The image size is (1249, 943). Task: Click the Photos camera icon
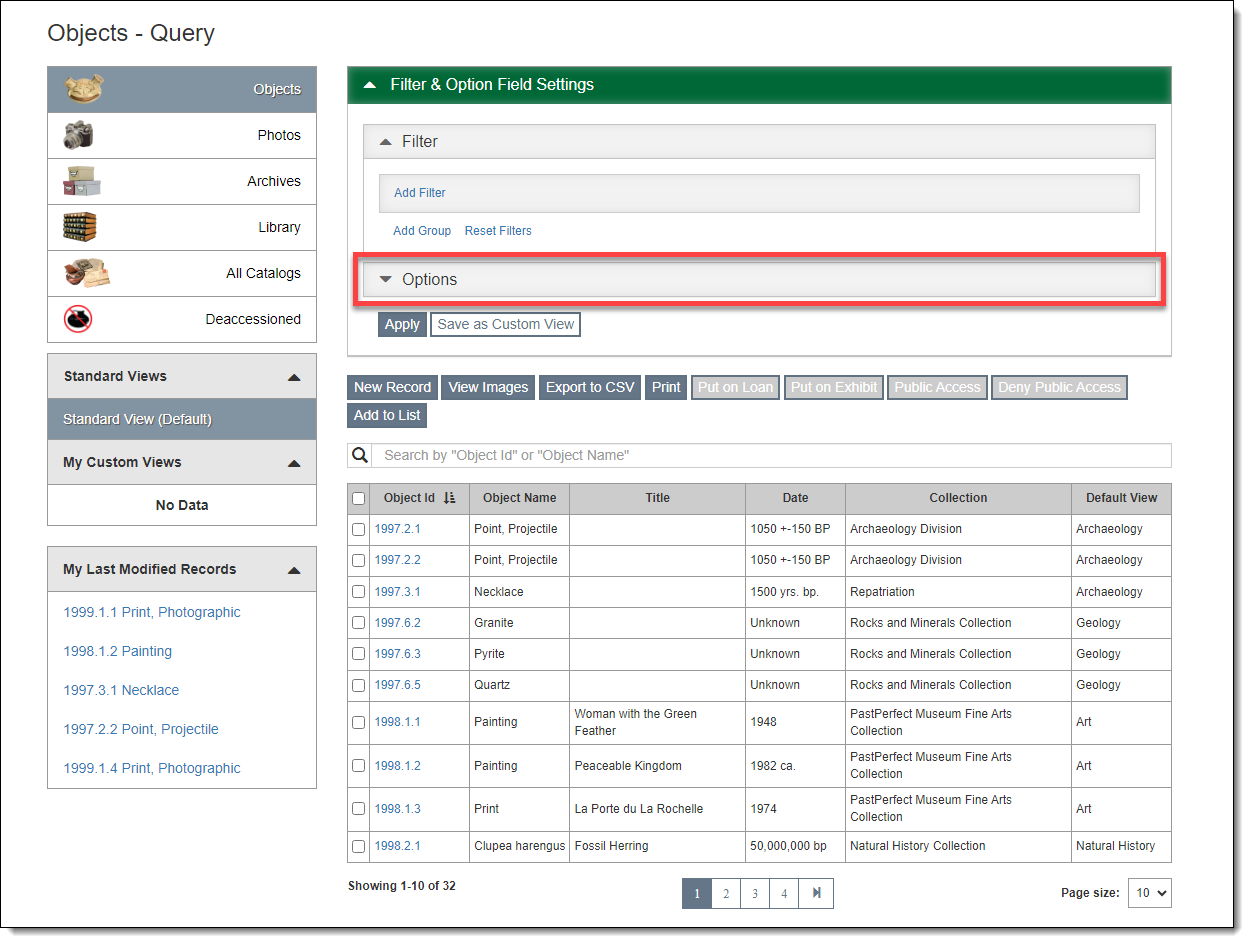78,135
